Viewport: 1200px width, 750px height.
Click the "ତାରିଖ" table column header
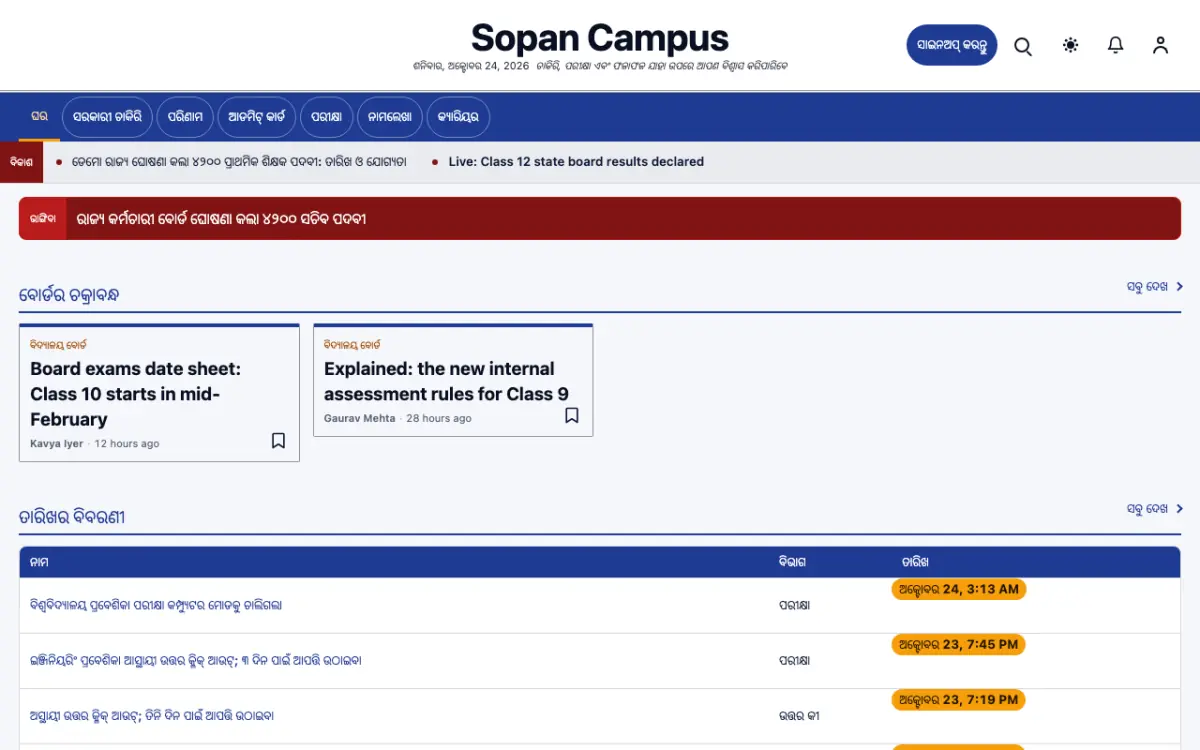[x=915, y=562]
